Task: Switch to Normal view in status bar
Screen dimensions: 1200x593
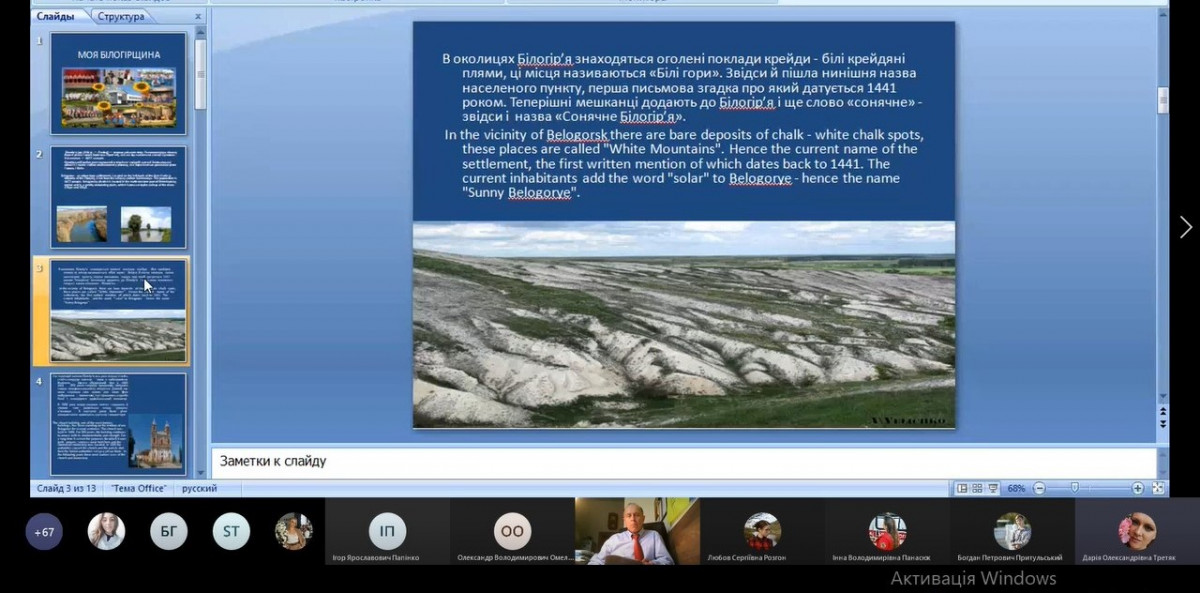Action: coord(962,488)
